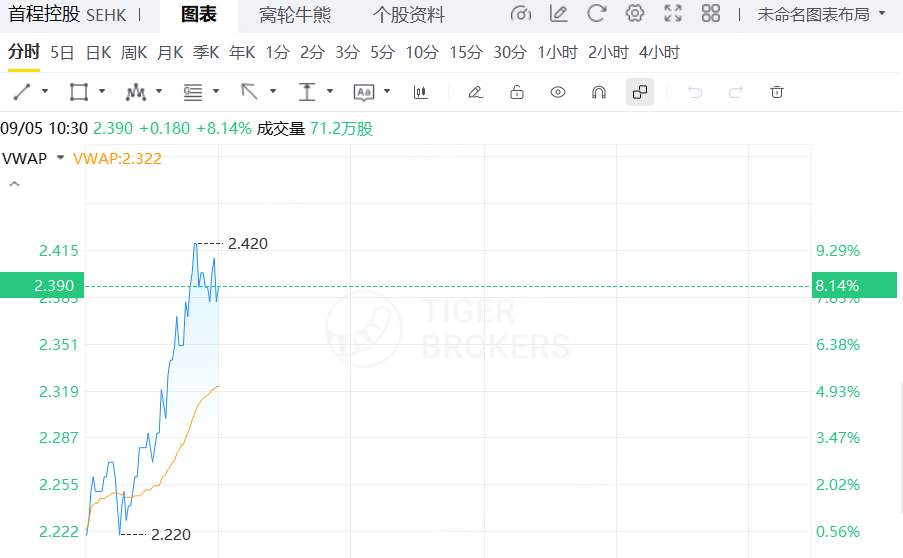Screen dimensions: 903x558
Task: Select the trend line drawing tool
Action: click(x=22, y=92)
